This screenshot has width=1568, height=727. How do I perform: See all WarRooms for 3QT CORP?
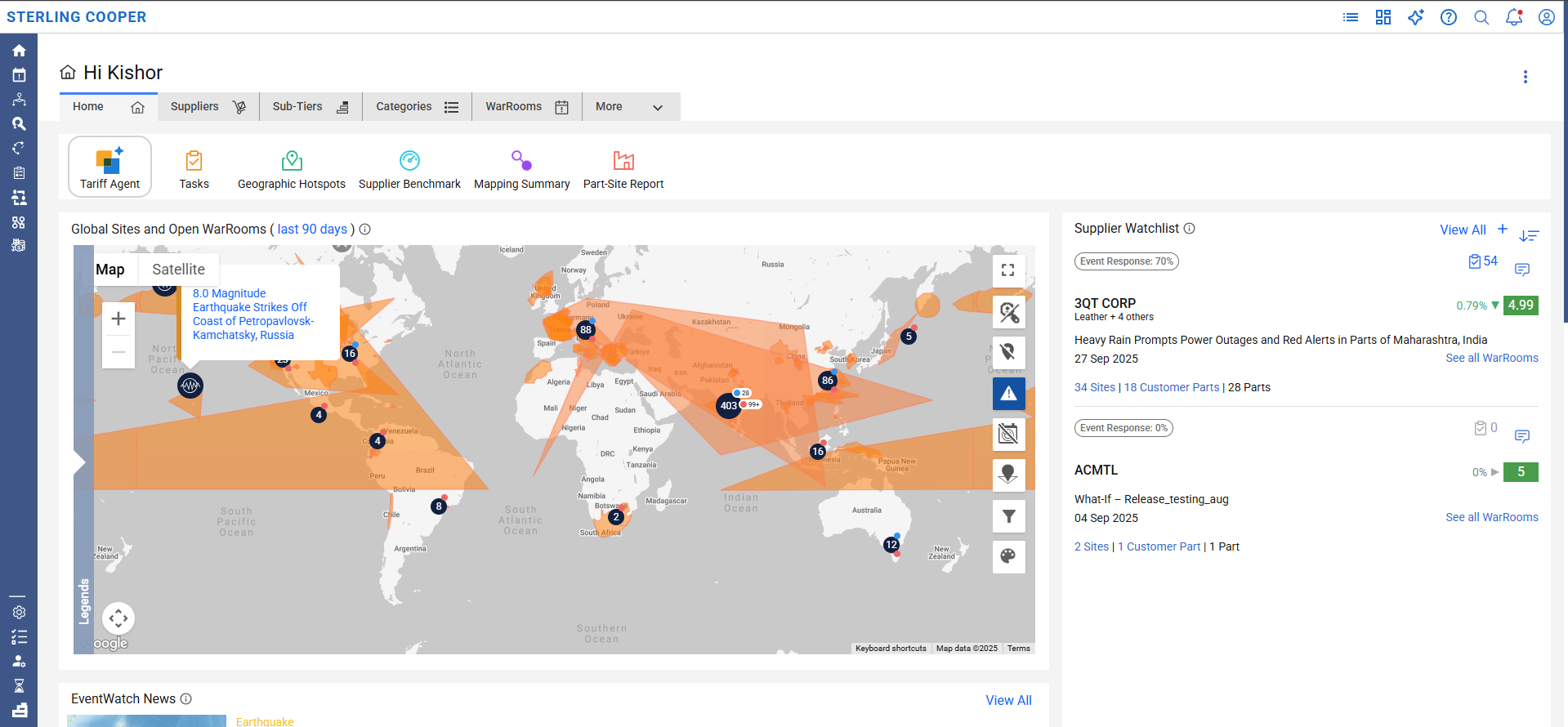click(x=1491, y=358)
